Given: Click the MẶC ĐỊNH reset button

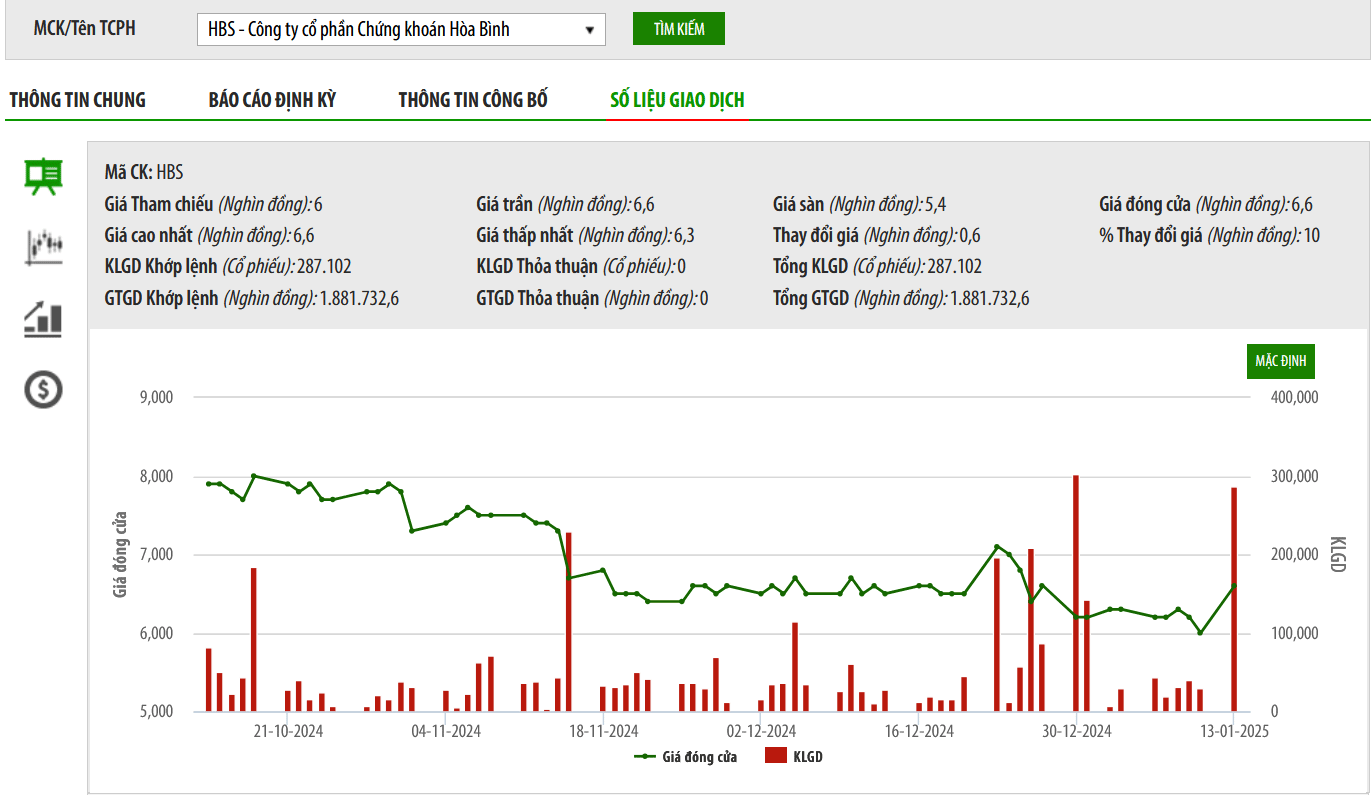Looking at the screenshot, I should click(x=1280, y=361).
